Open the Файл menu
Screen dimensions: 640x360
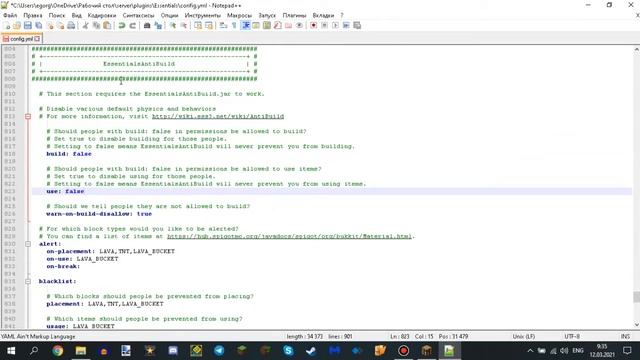[10, 16]
